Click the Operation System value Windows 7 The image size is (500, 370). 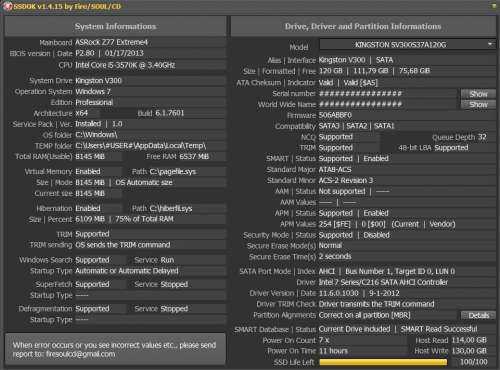[93, 92]
